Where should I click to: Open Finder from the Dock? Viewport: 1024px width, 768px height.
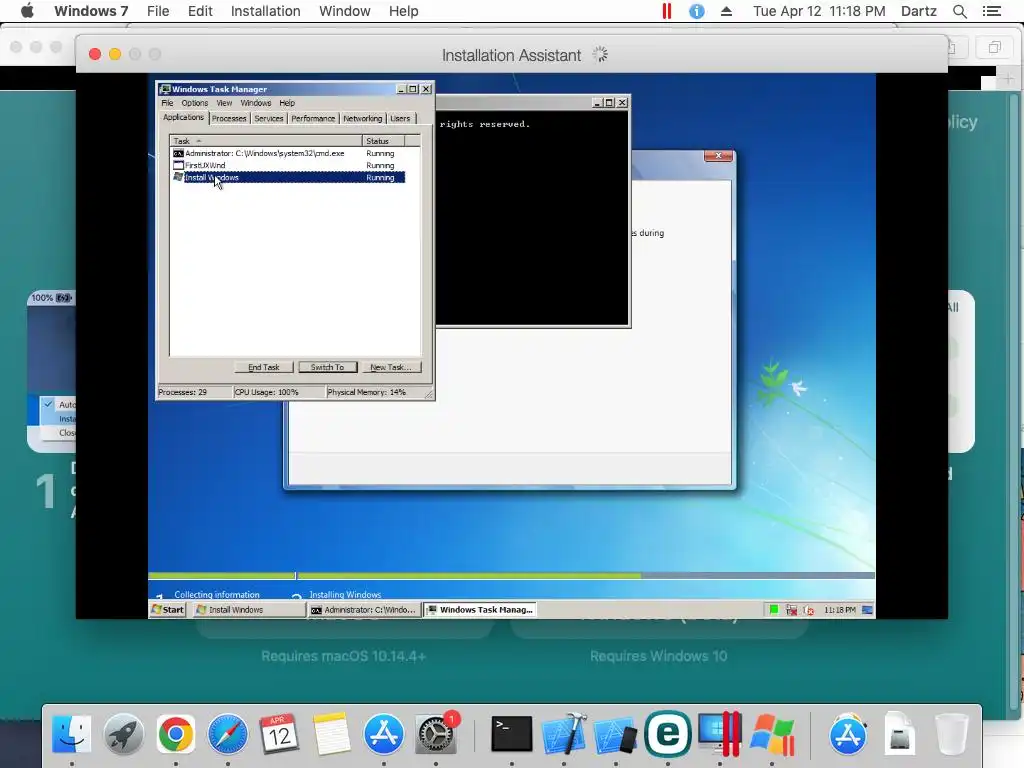tap(71, 734)
